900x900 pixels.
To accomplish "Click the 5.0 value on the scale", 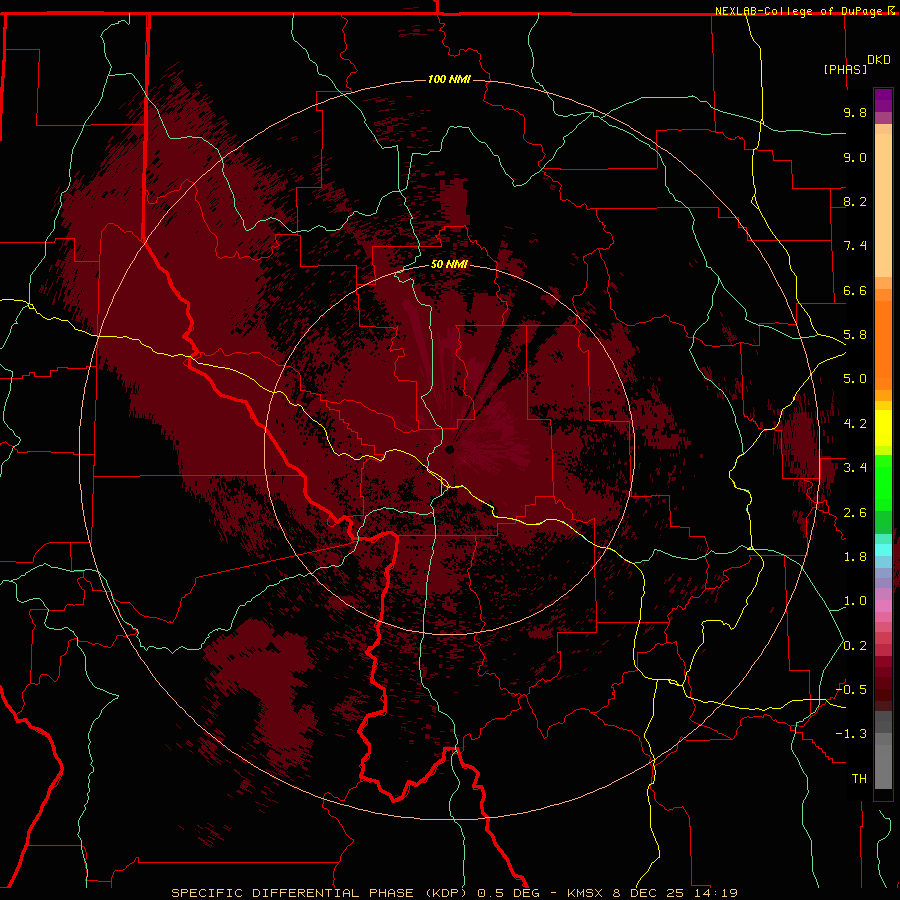I will (855, 379).
